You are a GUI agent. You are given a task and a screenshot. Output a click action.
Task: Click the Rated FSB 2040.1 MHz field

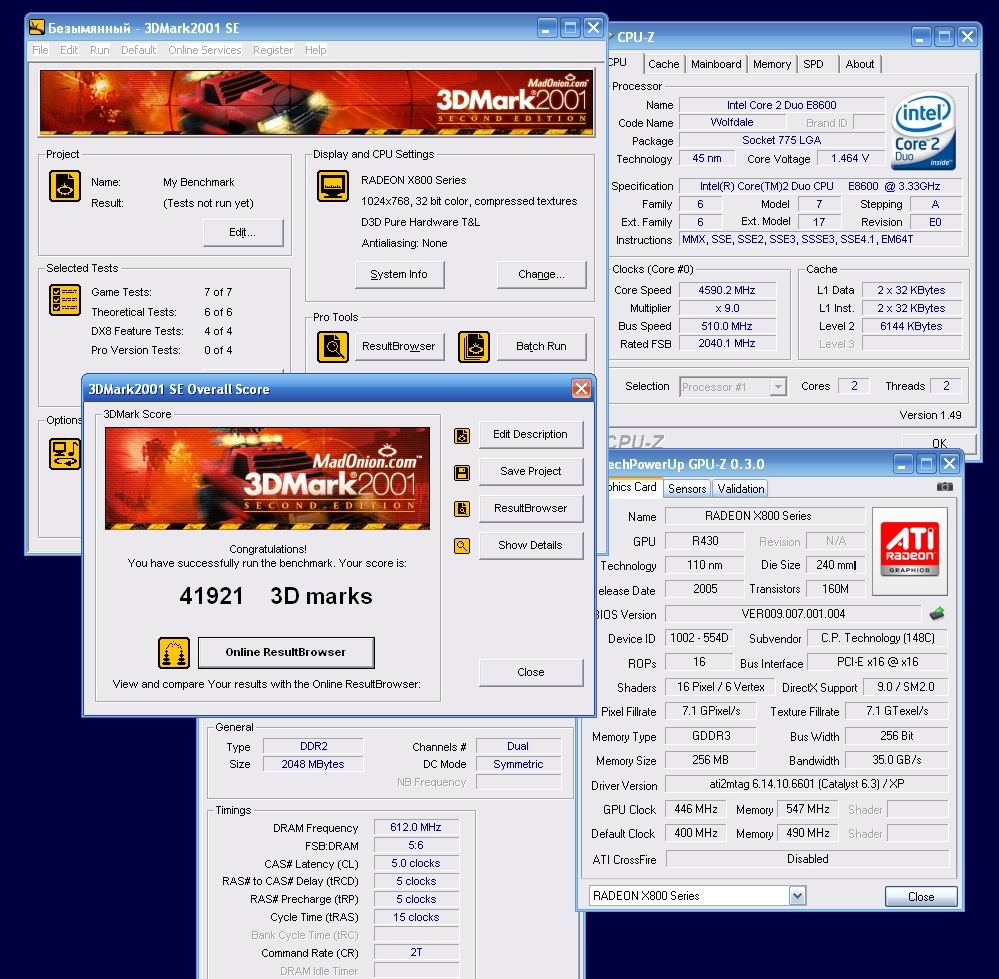[x=727, y=344]
